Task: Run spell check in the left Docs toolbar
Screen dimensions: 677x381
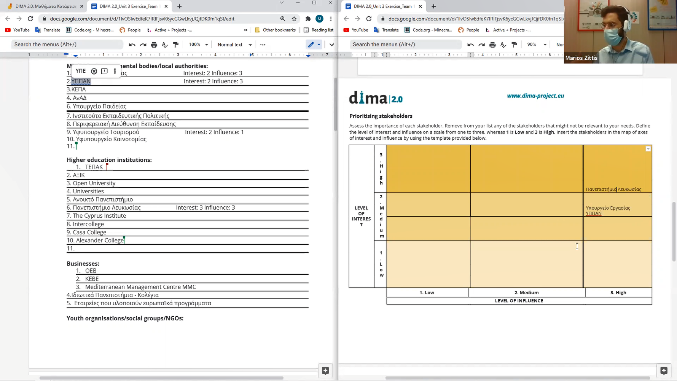Action: (x=165, y=44)
